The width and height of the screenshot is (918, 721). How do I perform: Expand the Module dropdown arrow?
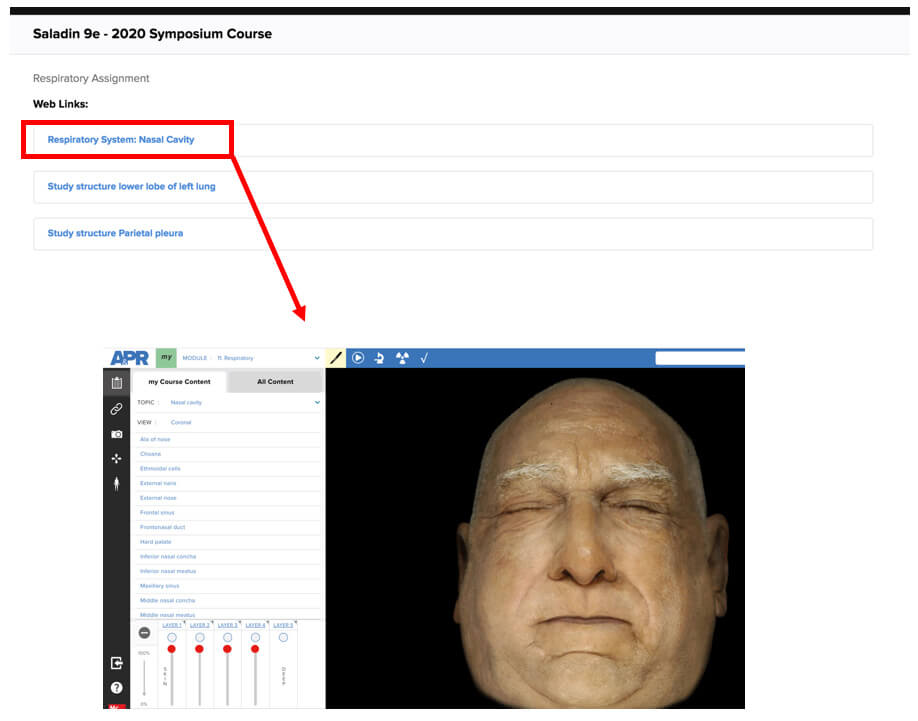(317, 358)
